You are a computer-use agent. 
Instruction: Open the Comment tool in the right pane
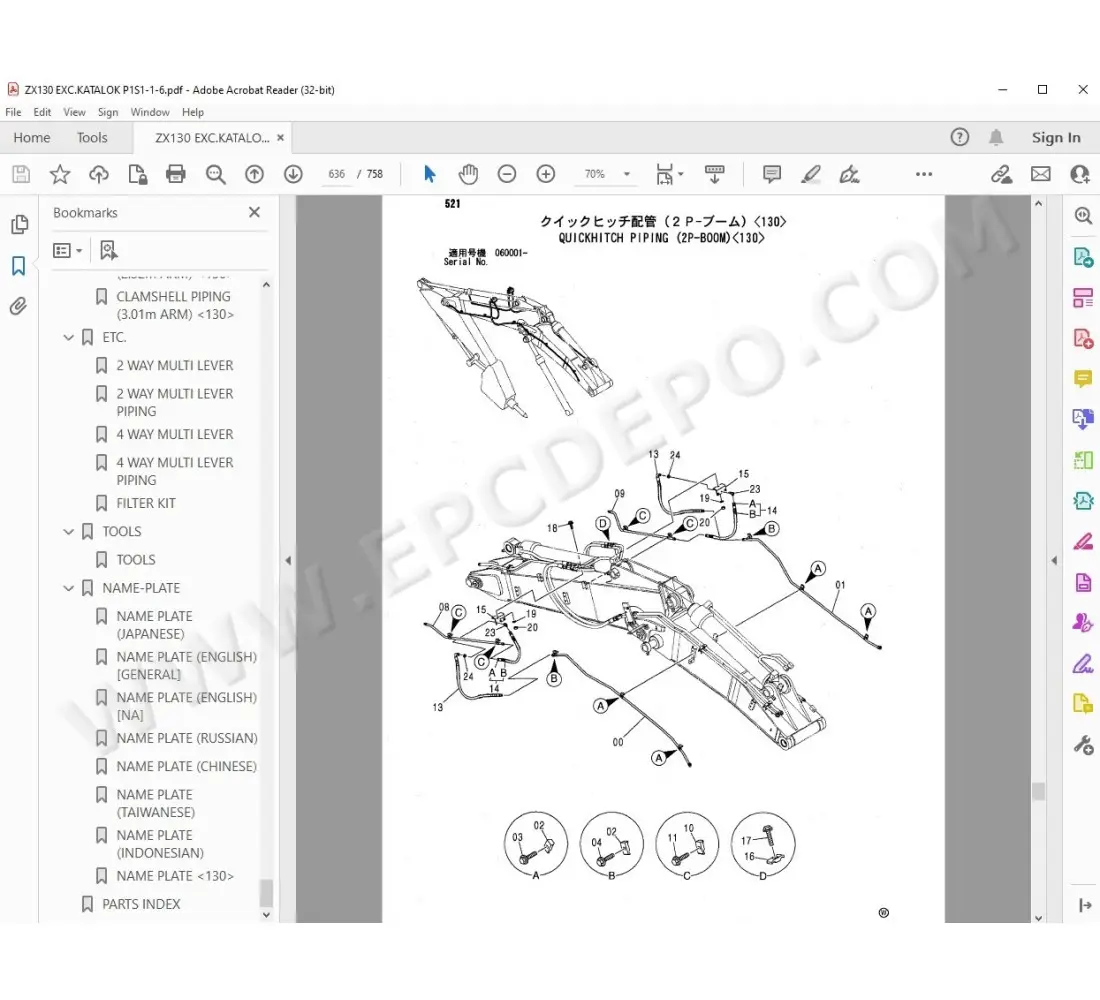pos(1082,378)
